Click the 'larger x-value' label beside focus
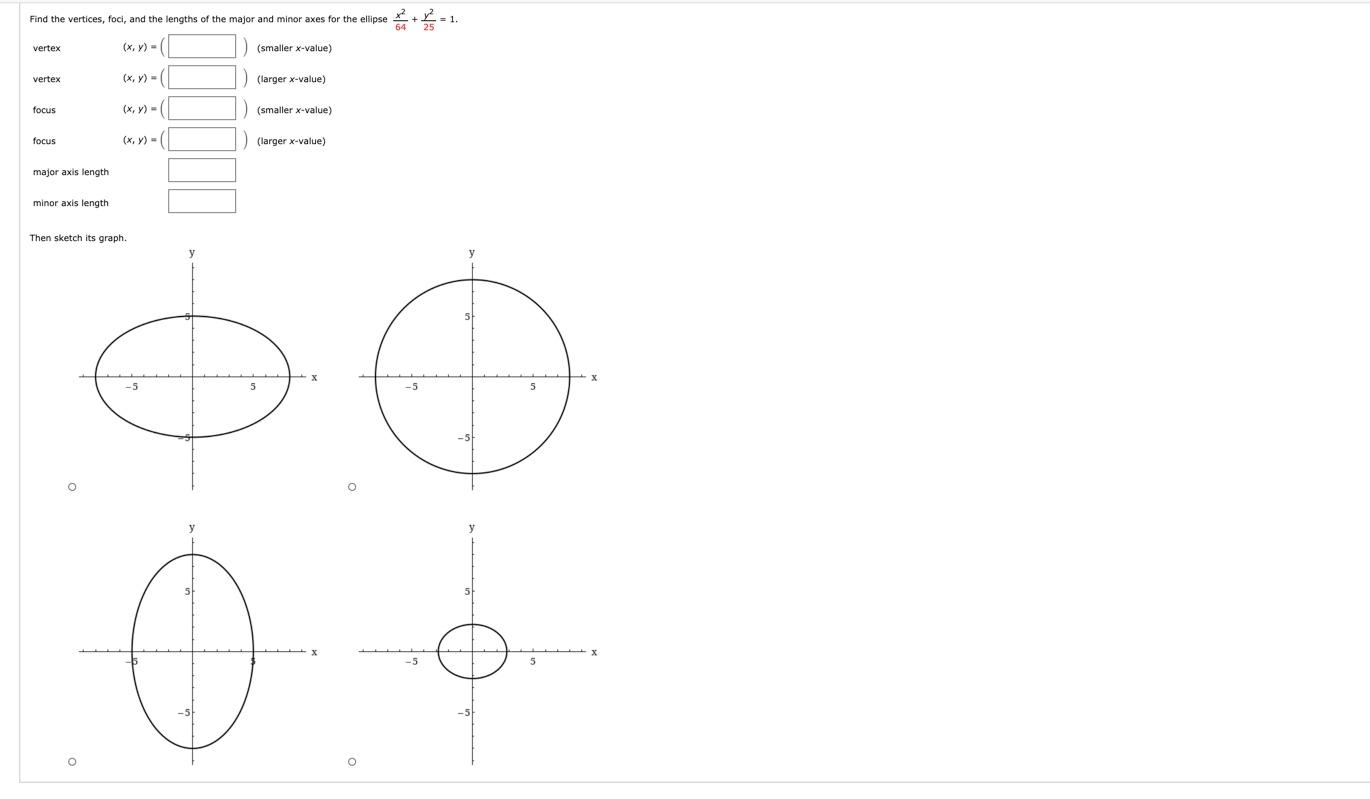 290,140
